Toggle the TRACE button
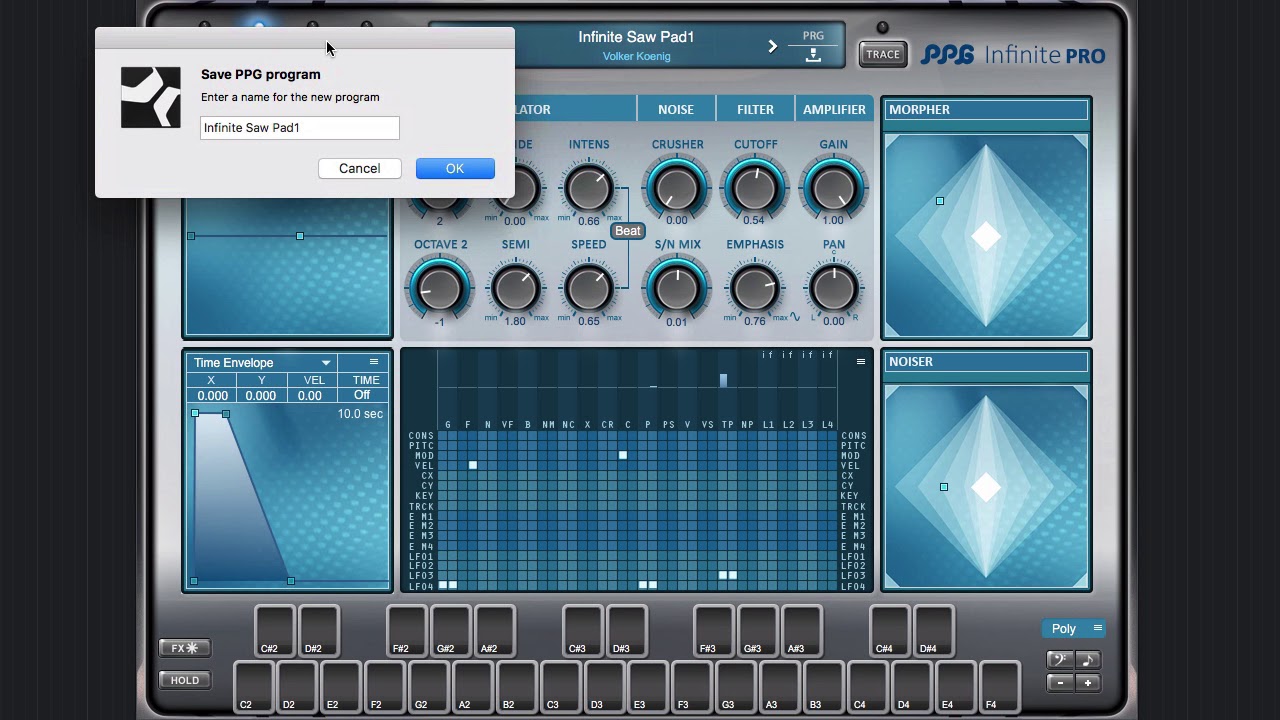Viewport: 1280px width, 720px height. pos(882,55)
